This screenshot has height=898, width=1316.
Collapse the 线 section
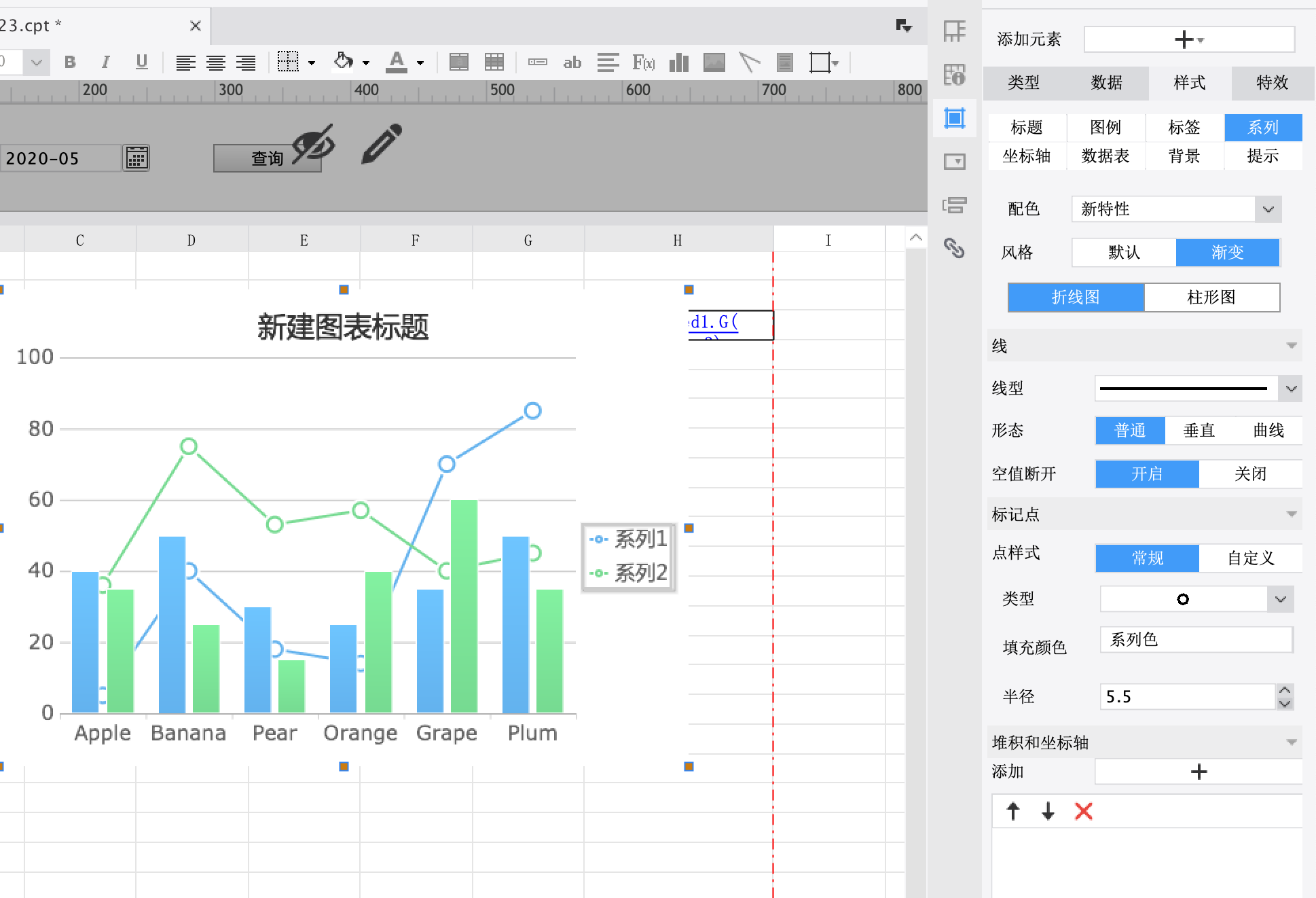point(1292,346)
